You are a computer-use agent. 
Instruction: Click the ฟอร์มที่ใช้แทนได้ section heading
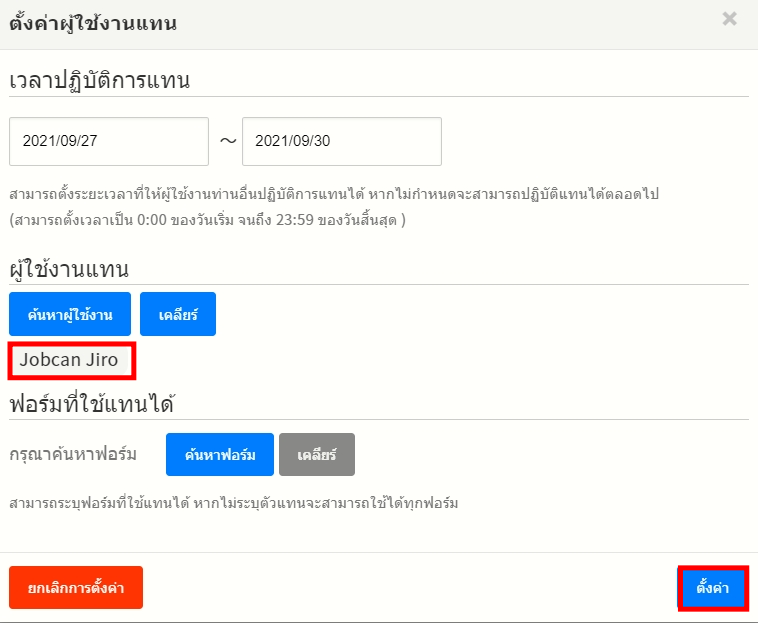[x=92, y=404]
